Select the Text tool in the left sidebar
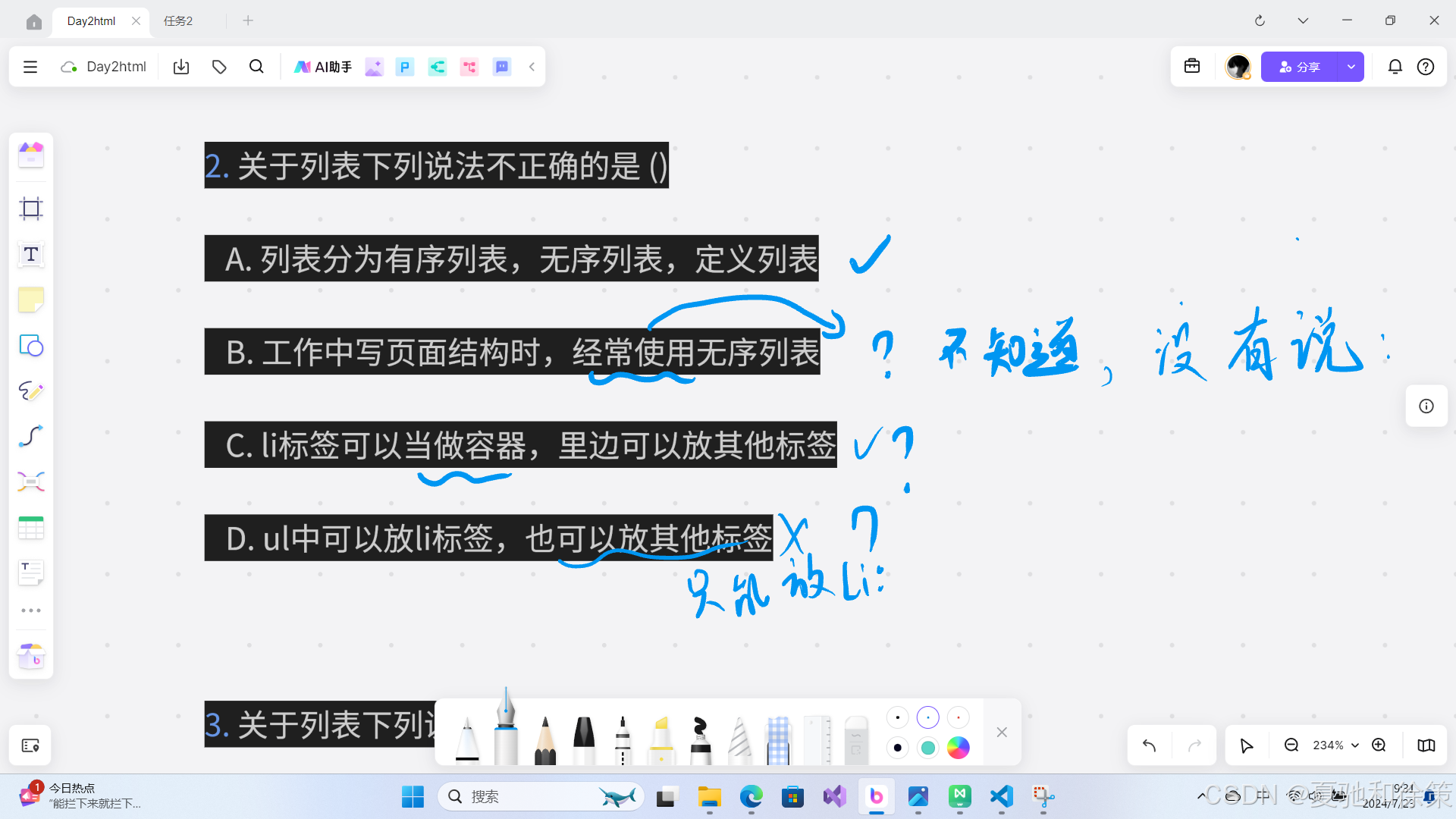 [x=30, y=255]
